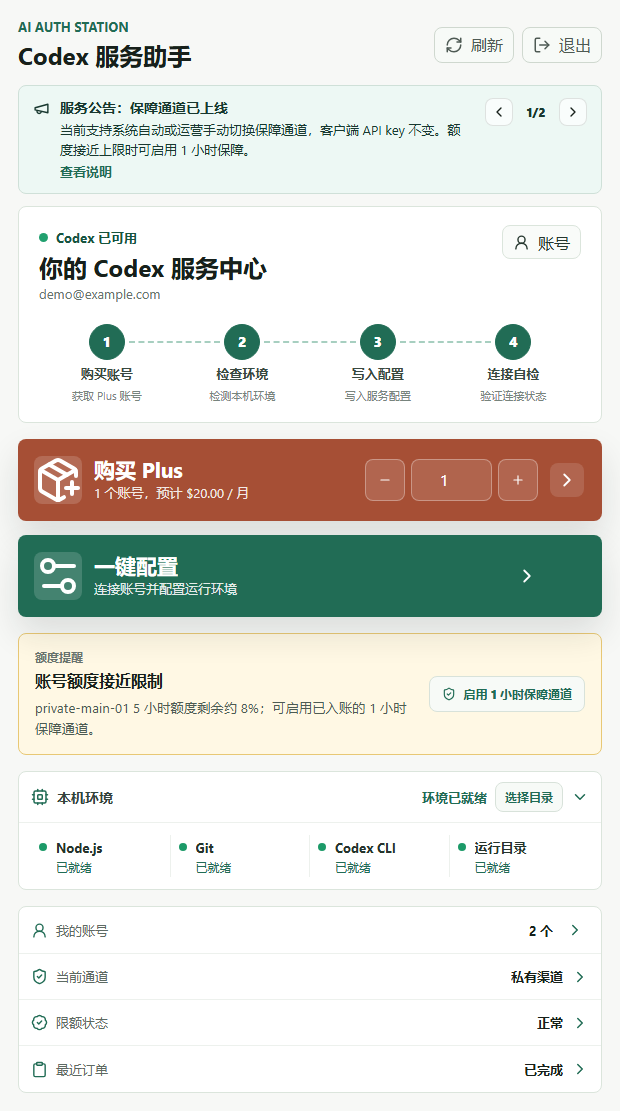620x1111 pixels.
Task: Click the 私有渠道 value
Action: tap(537, 977)
